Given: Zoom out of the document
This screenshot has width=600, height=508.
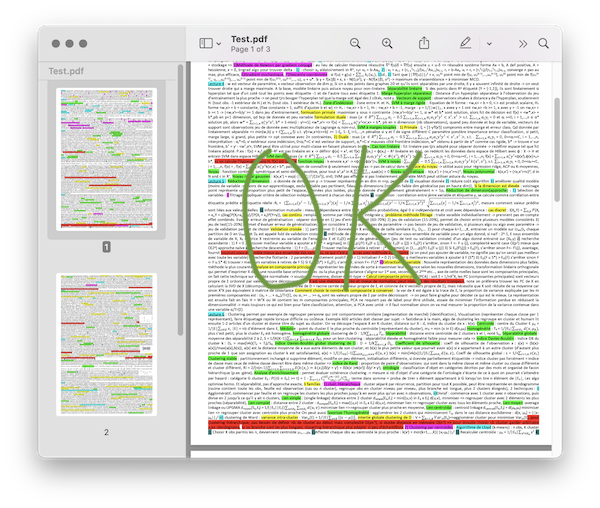Looking at the screenshot, I should [x=355, y=43].
